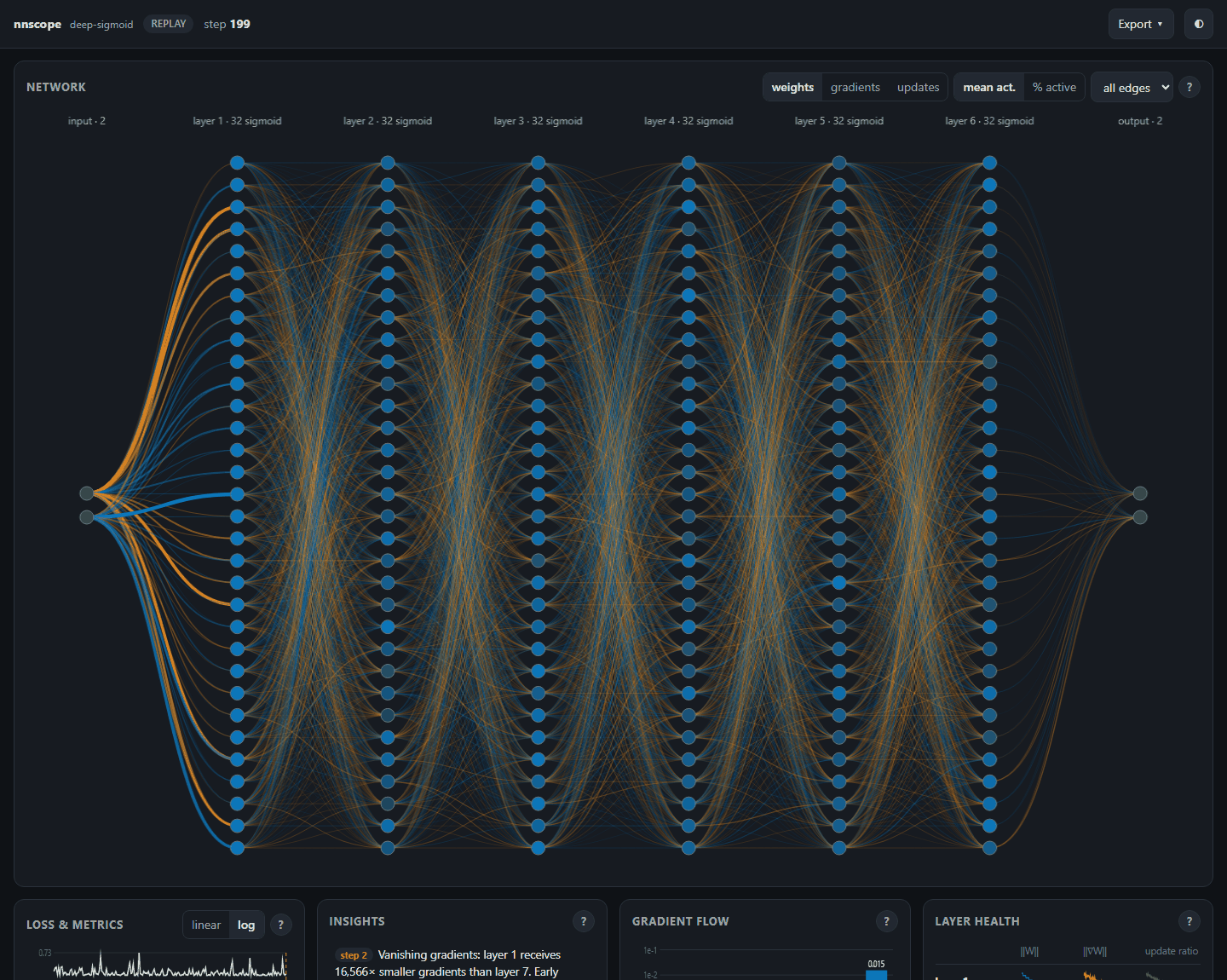Set loss chart scale to linear
This screenshot has height=980, width=1227.
pos(206,925)
